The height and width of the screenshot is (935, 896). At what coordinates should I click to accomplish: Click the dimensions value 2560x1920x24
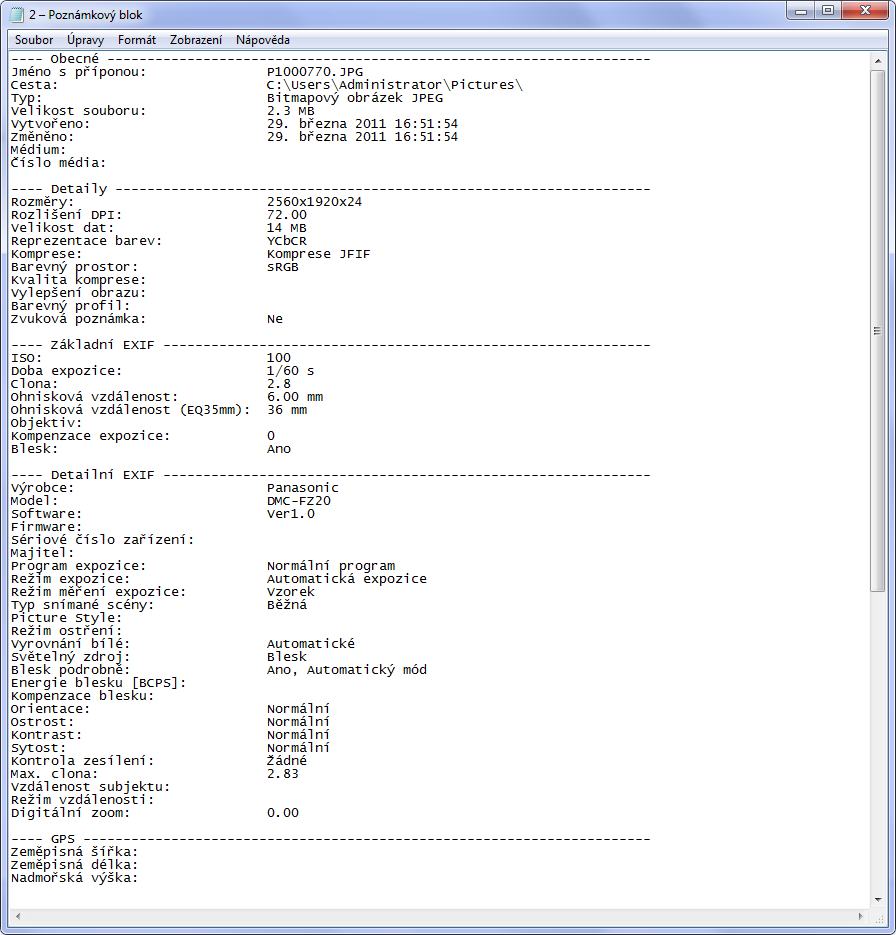pos(314,202)
